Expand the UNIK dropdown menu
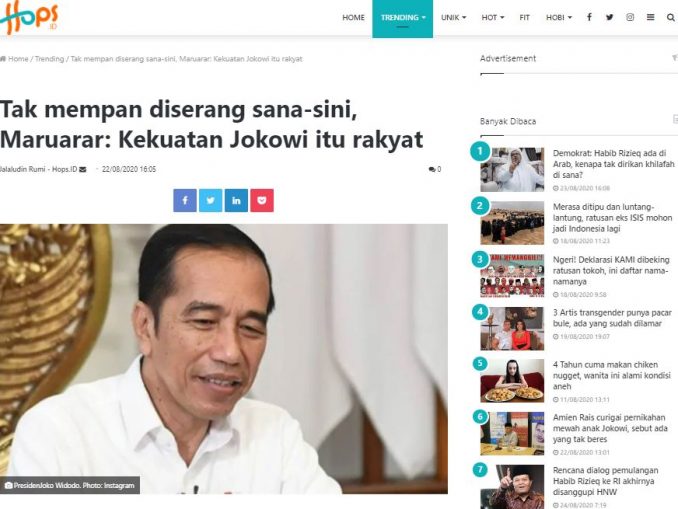The height and width of the screenshot is (509, 678). point(454,18)
